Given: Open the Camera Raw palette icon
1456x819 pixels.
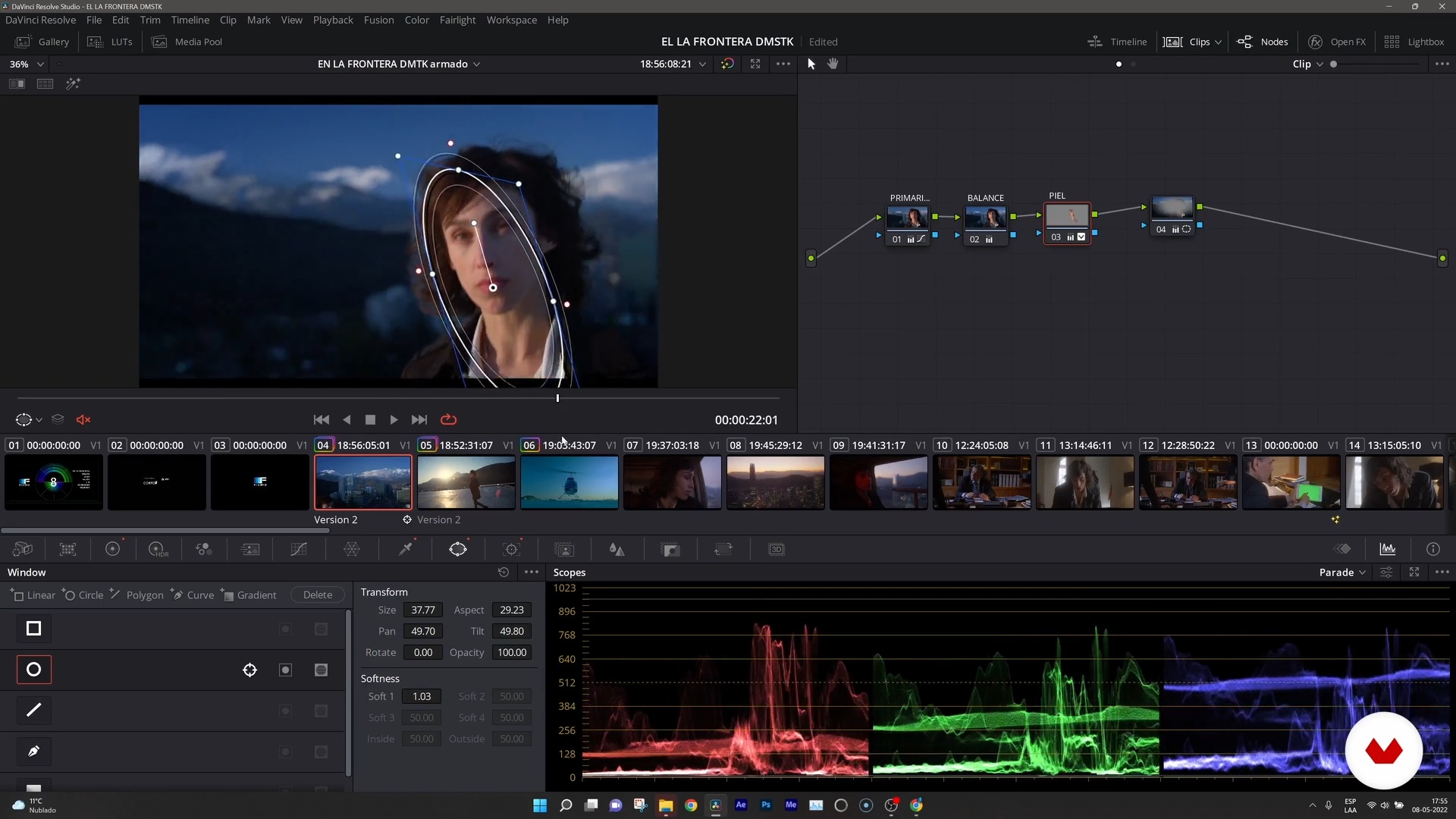Looking at the screenshot, I should point(23,549).
